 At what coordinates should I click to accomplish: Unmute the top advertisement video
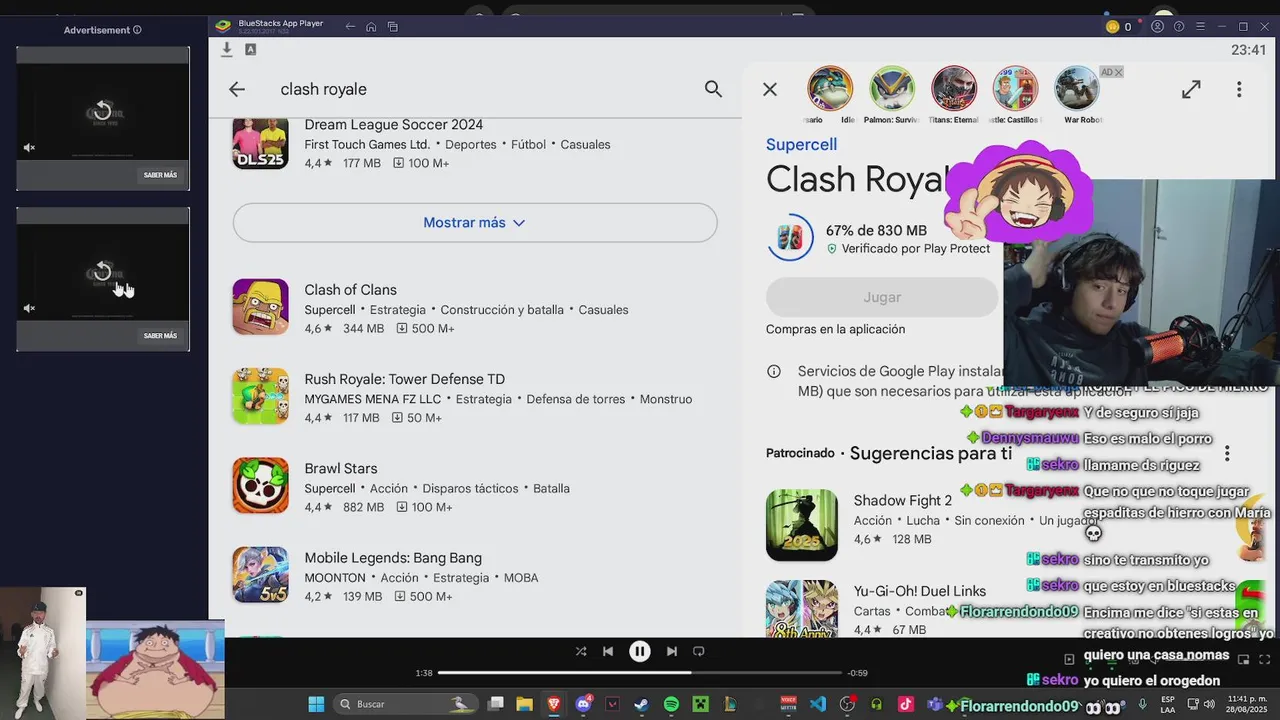tap(29, 148)
